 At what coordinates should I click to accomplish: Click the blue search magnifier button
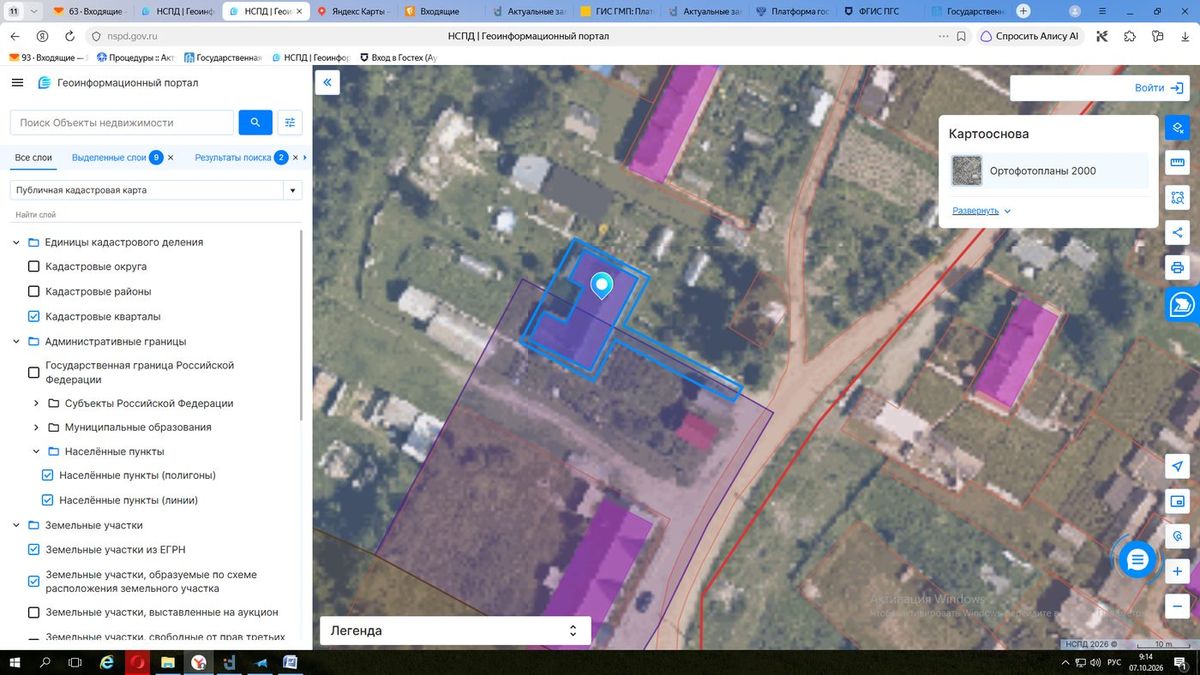(255, 123)
